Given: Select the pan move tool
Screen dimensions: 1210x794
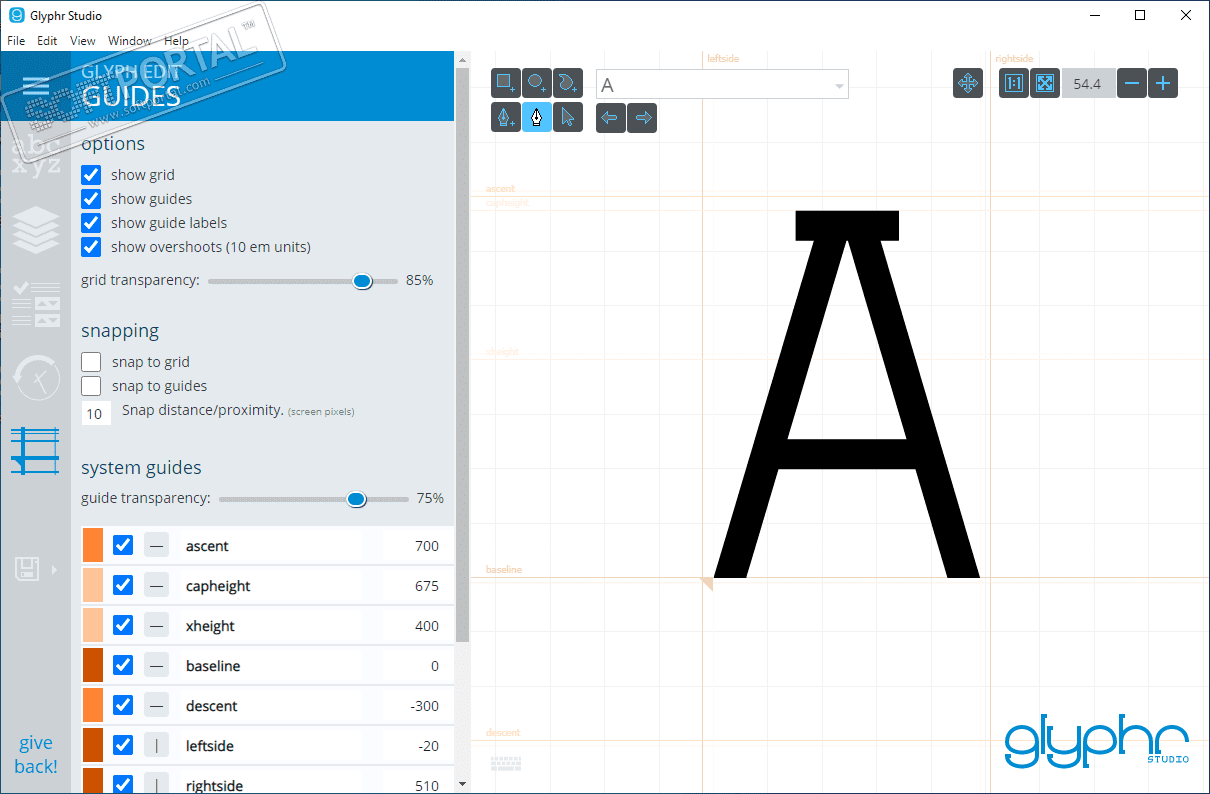Looking at the screenshot, I should (x=968, y=84).
